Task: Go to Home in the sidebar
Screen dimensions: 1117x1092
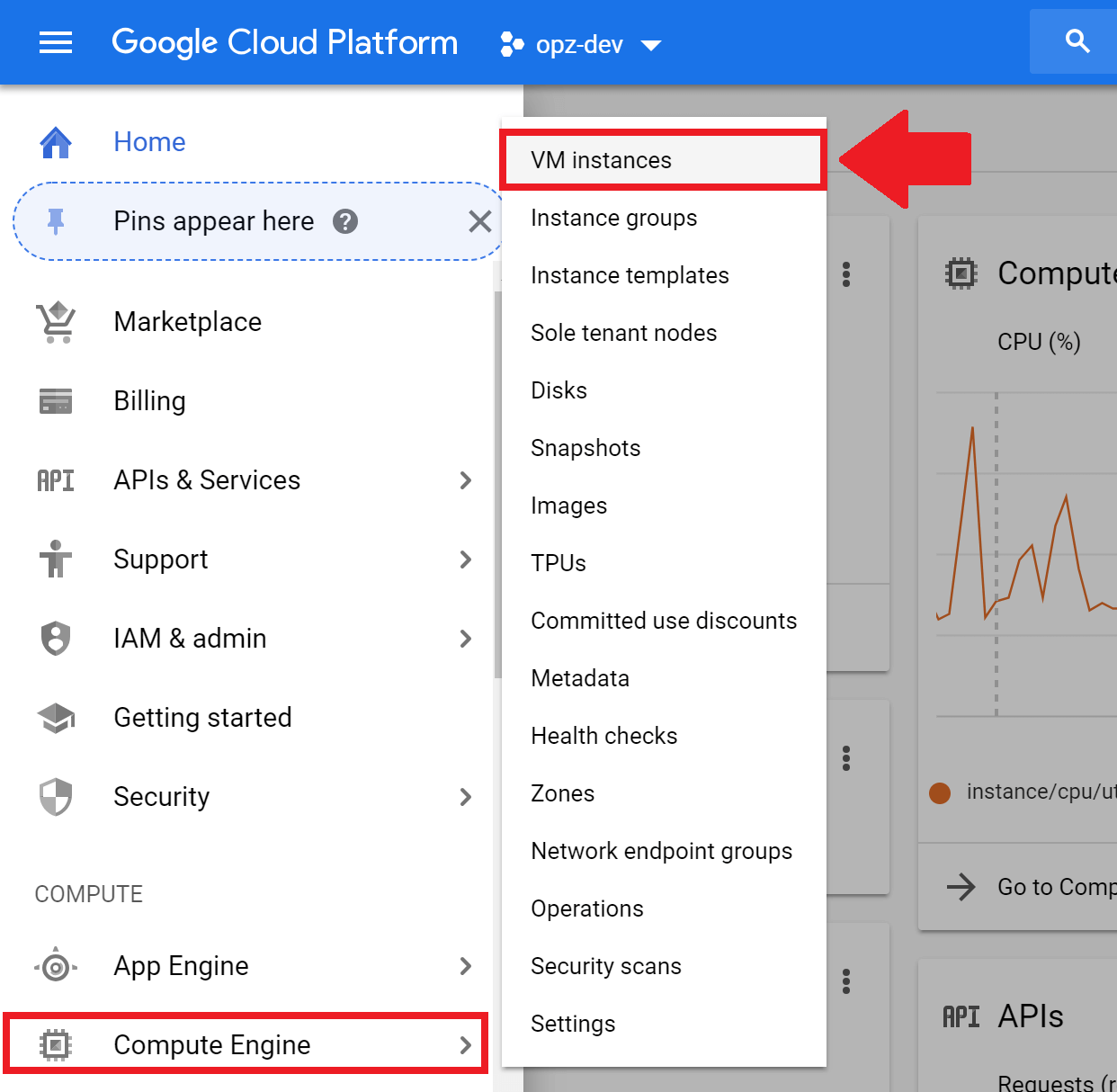Action: pos(149,142)
